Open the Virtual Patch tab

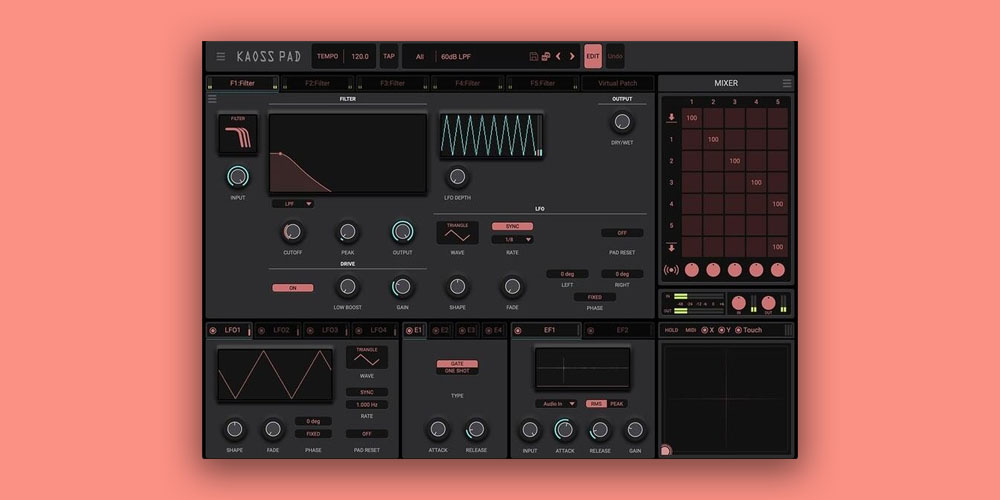click(617, 83)
